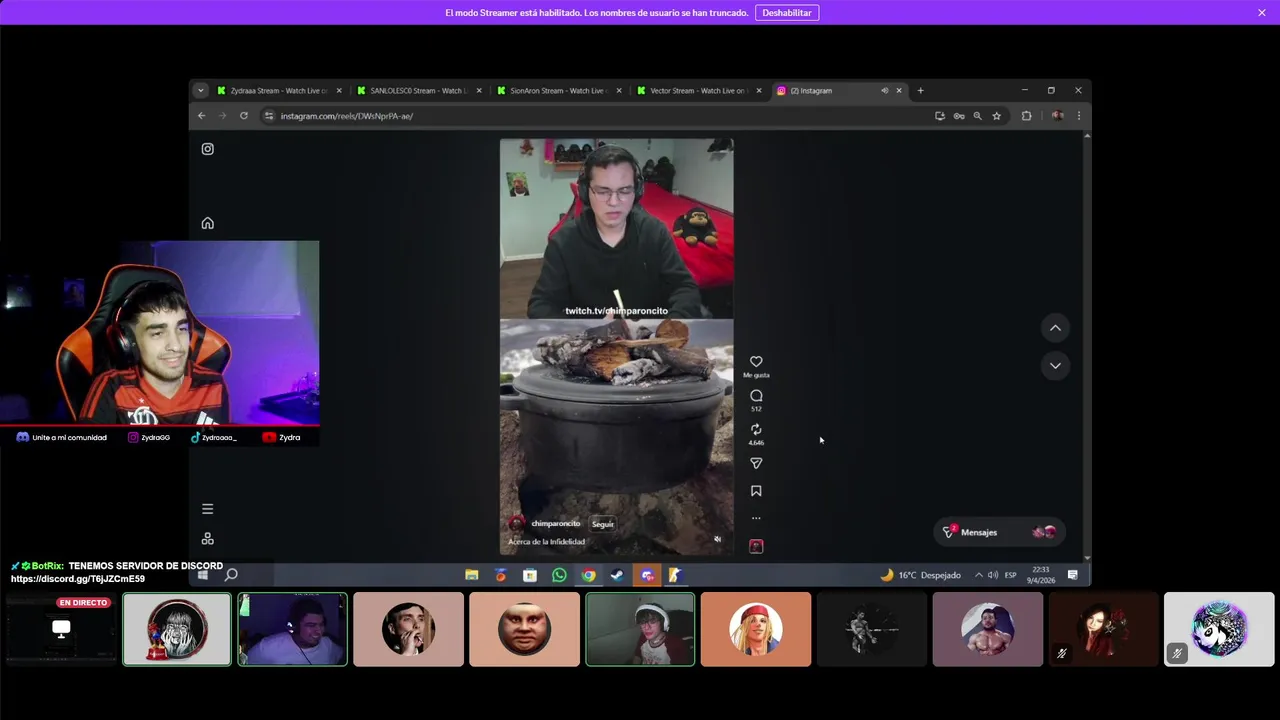Open the apps icon below the hamburger menu
Screen dimensions: 1280x720
coord(207,538)
